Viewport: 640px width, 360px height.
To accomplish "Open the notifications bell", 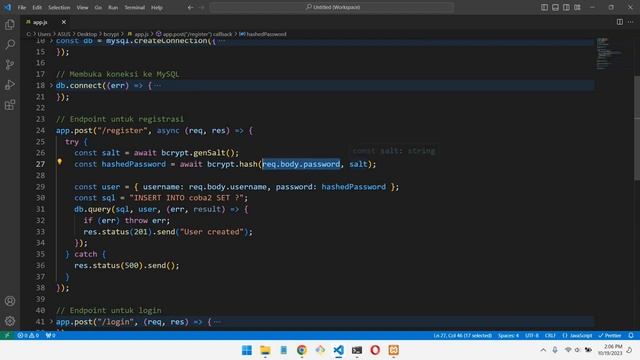I will pyautogui.click(x=631, y=335).
